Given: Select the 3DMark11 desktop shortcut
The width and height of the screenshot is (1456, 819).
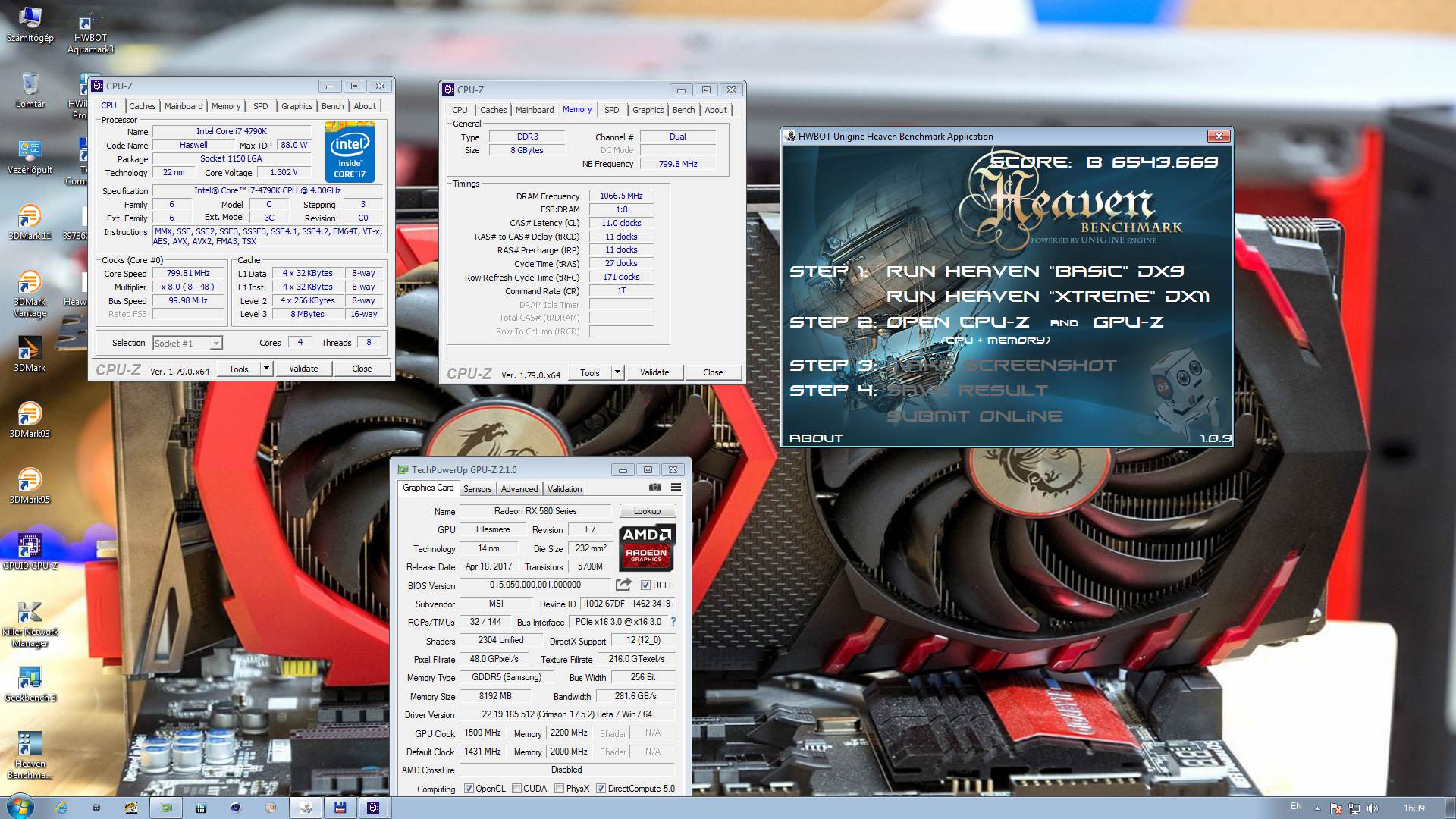Looking at the screenshot, I should pyautogui.click(x=30, y=222).
